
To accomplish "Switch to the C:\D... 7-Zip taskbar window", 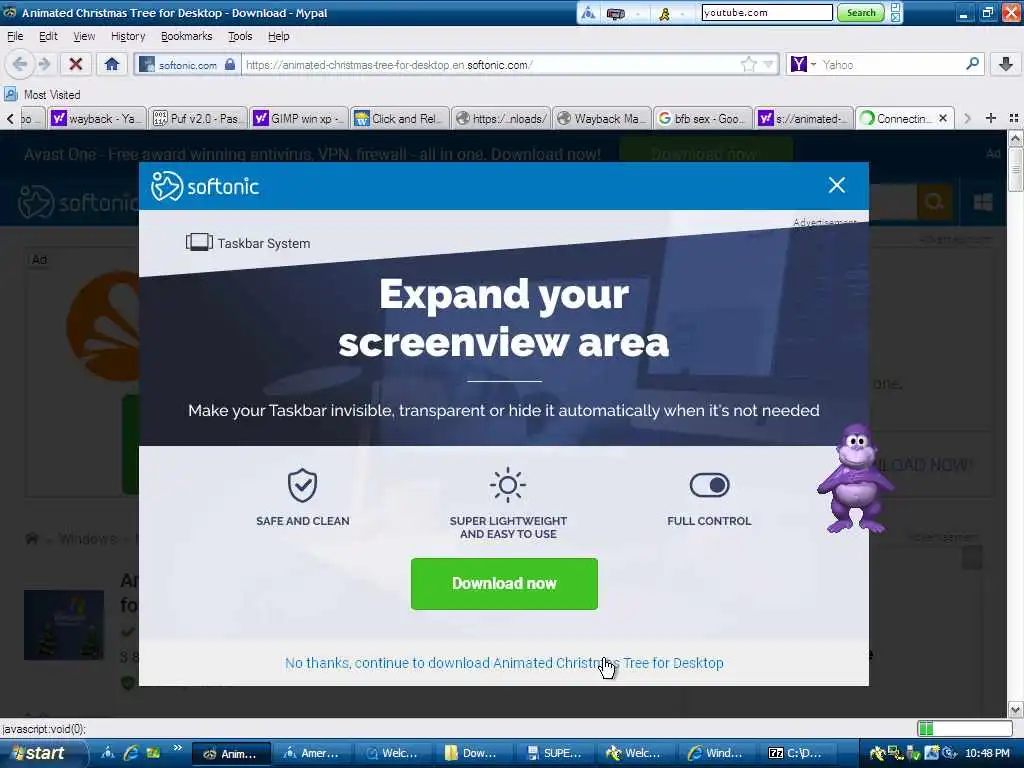I will pos(797,754).
